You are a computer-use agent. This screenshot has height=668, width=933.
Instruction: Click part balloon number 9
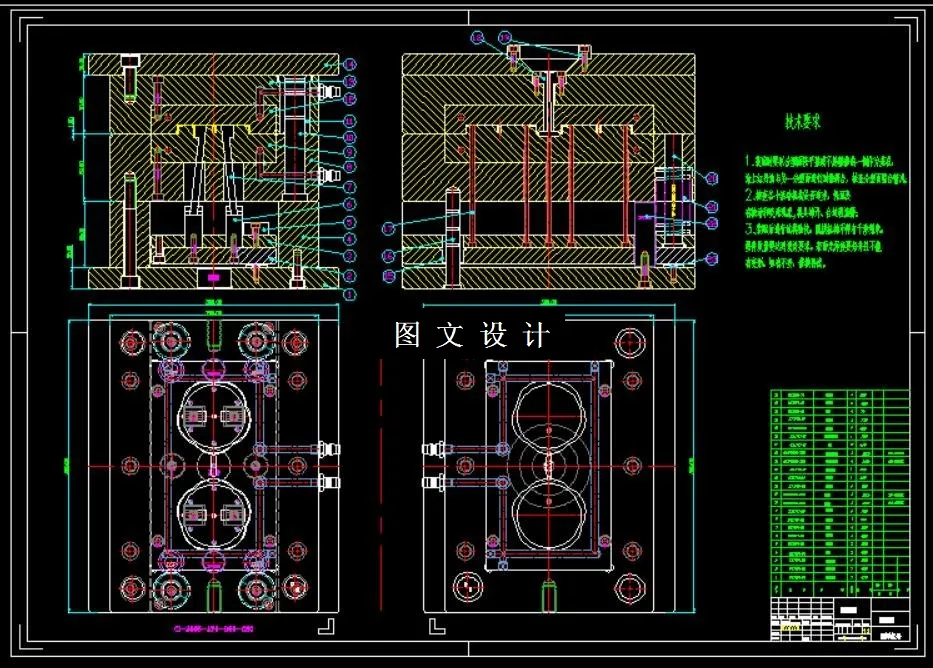click(x=350, y=153)
